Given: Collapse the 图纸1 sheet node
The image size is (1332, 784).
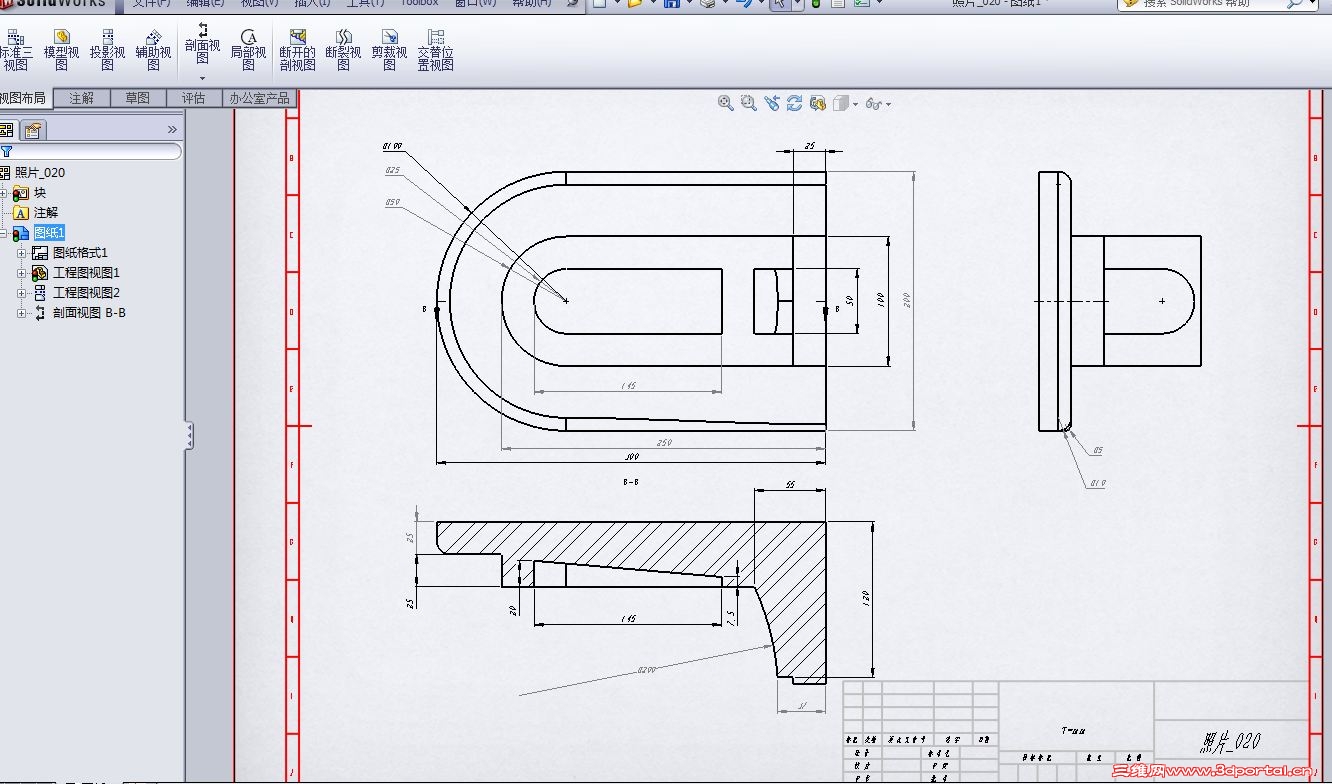Looking at the screenshot, I should coord(3,233).
